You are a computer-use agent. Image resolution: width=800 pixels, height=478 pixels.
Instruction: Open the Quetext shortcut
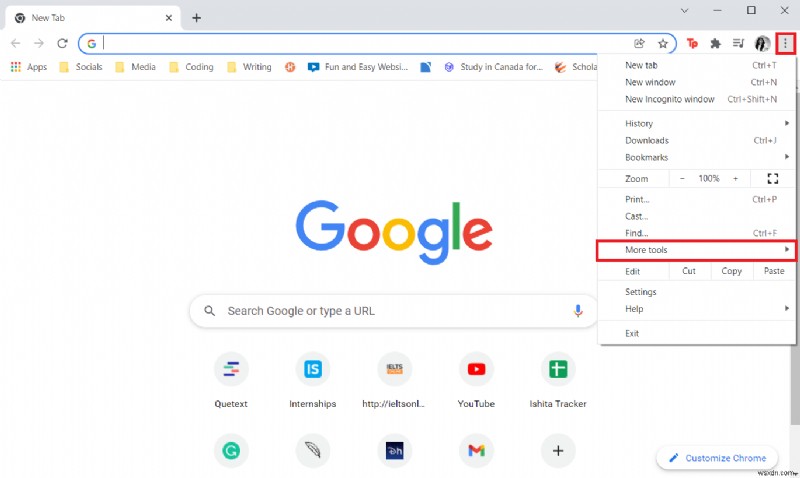231,380
